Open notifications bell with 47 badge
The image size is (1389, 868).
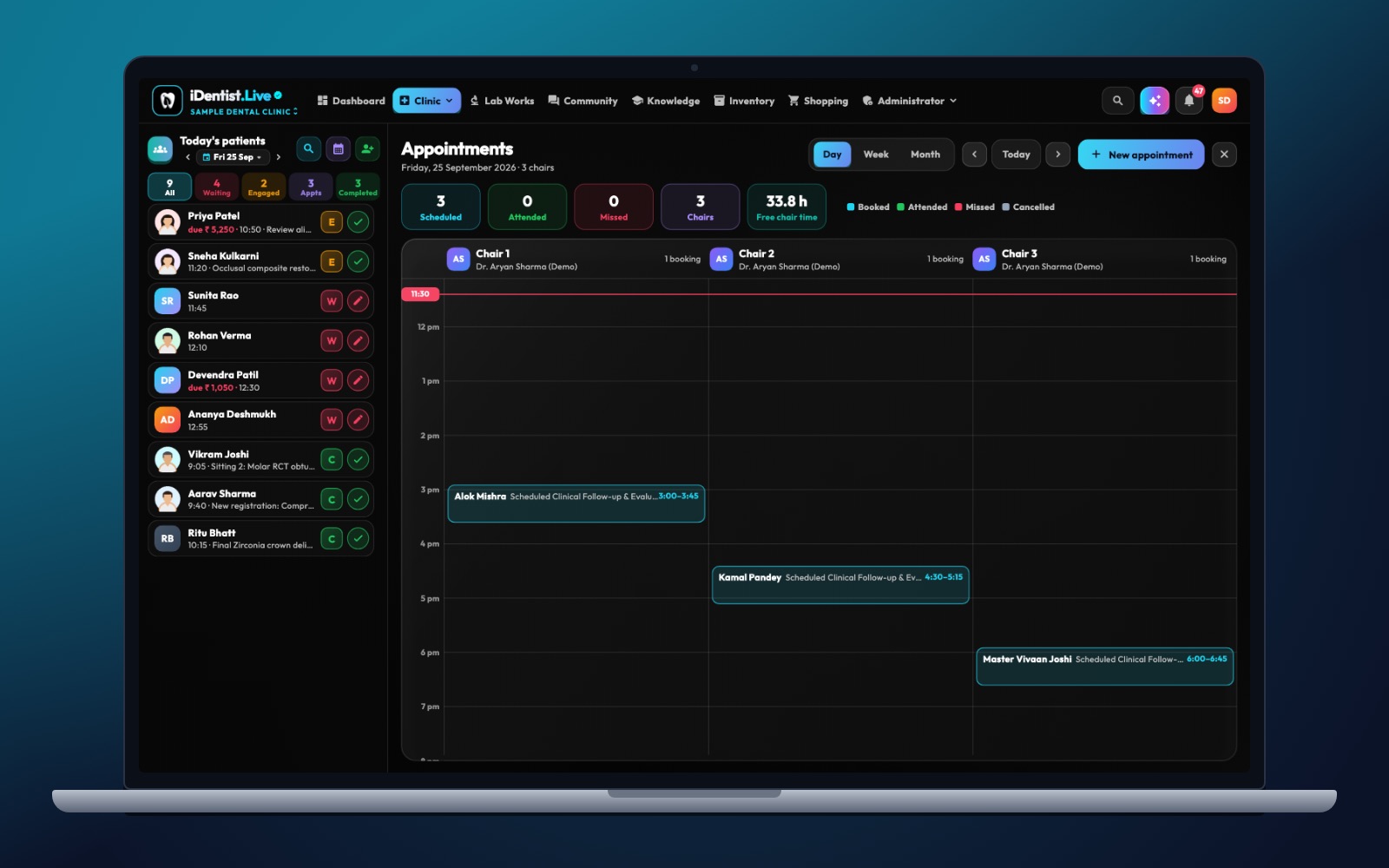point(1189,101)
